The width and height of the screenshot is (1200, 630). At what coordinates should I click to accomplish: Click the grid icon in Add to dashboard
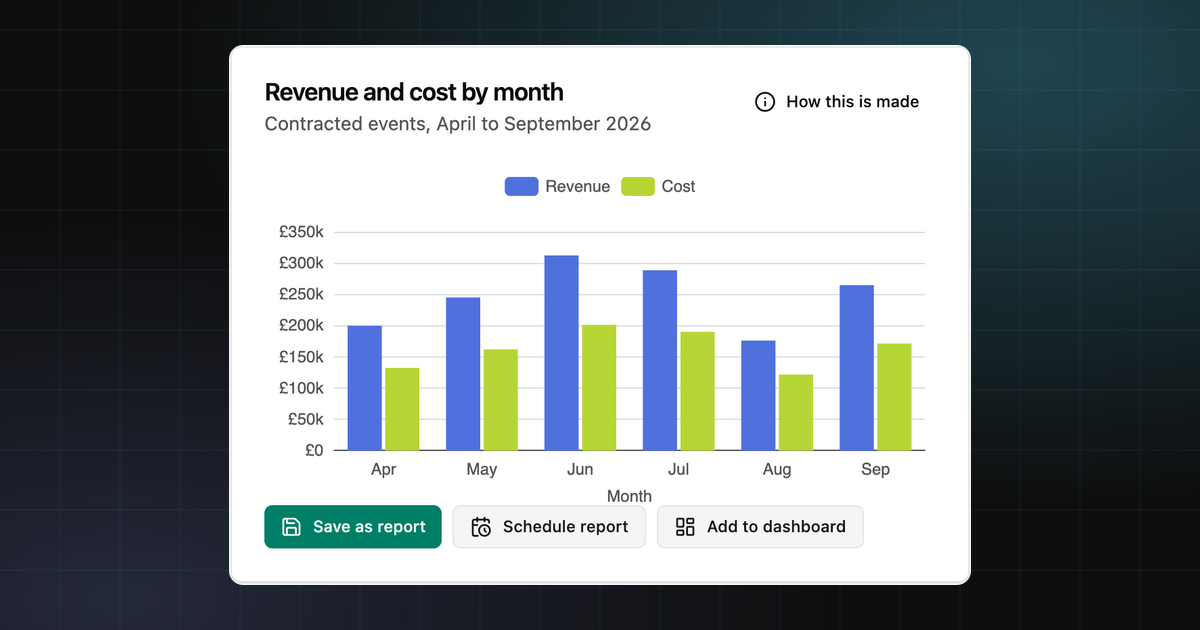[x=685, y=527]
